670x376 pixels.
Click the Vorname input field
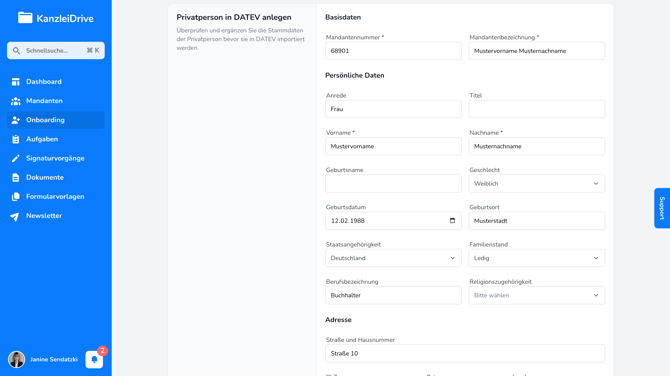coord(393,146)
